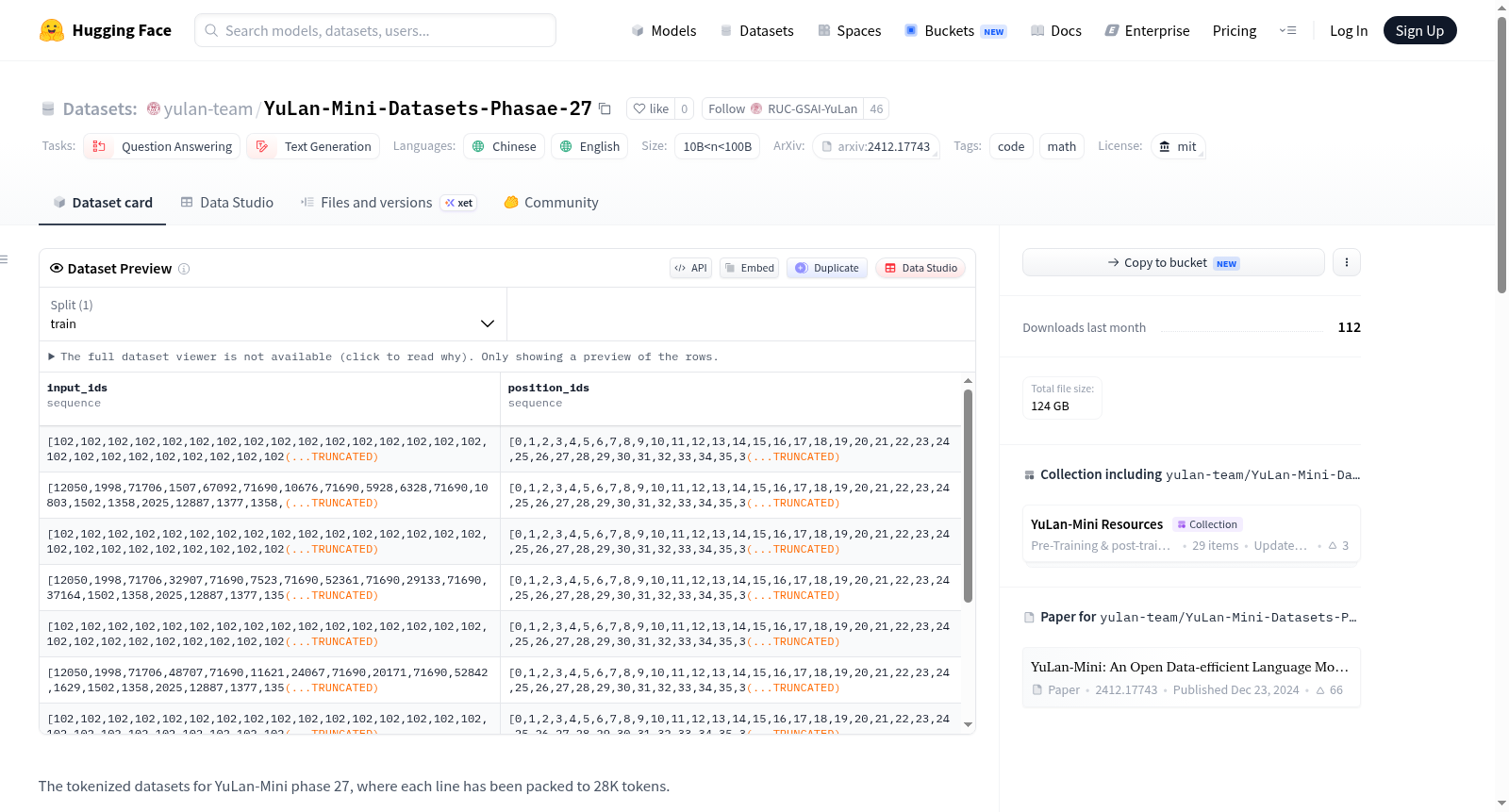Open Docs in navigation bar
The height and width of the screenshot is (812, 1509).
point(1055,30)
